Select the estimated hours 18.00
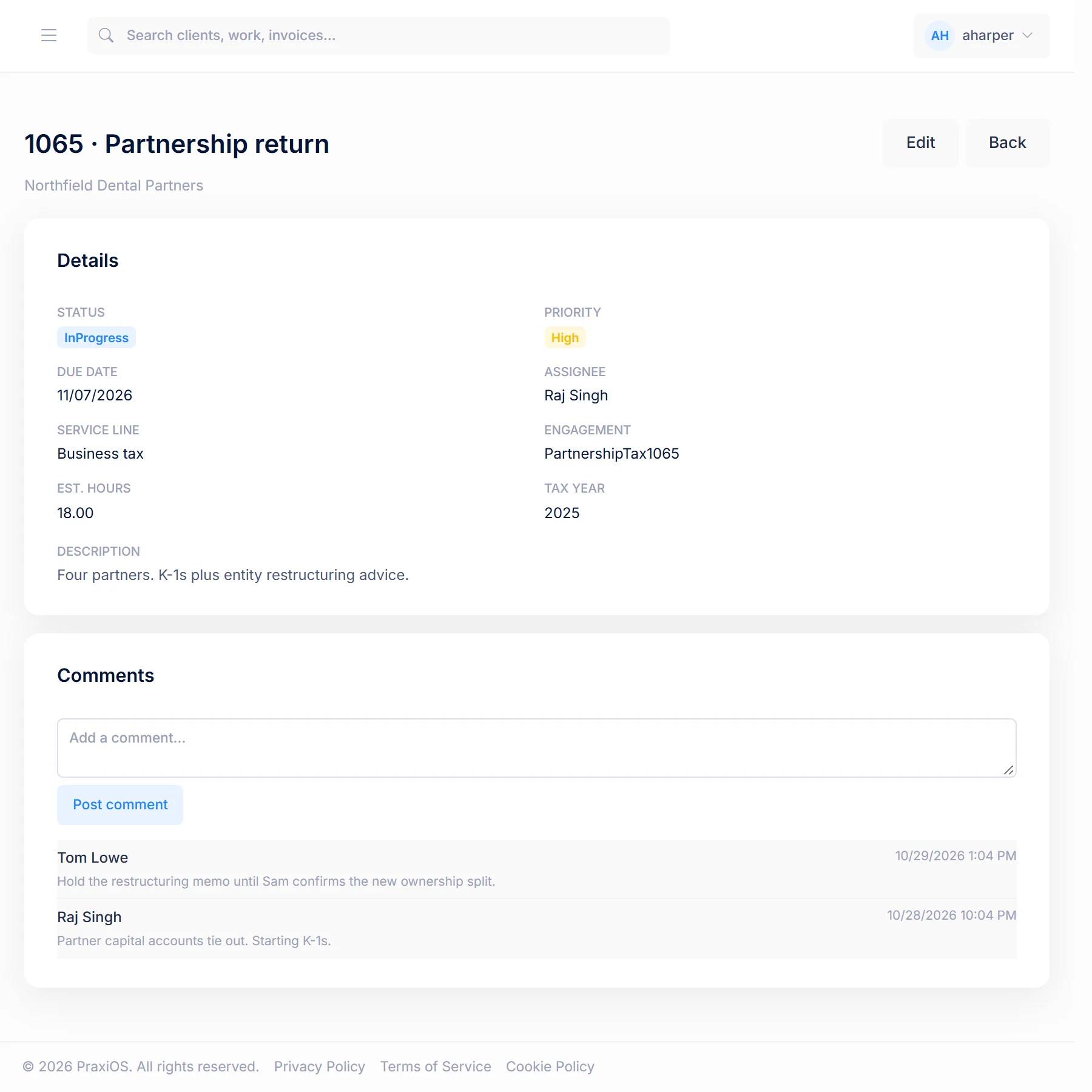The height and width of the screenshot is (1092, 1092). point(75,513)
